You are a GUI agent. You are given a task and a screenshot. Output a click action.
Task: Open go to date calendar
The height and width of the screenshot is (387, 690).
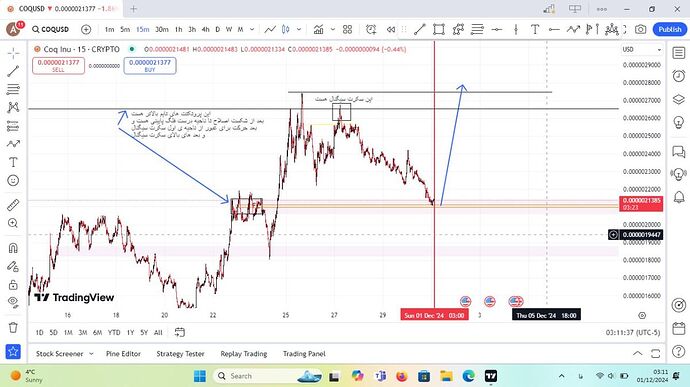[180, 332]
